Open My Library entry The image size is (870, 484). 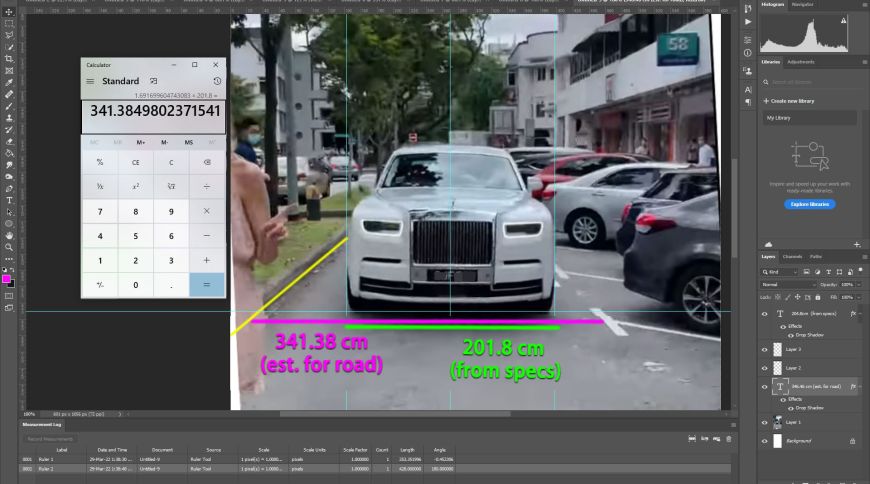pos(810,118)
